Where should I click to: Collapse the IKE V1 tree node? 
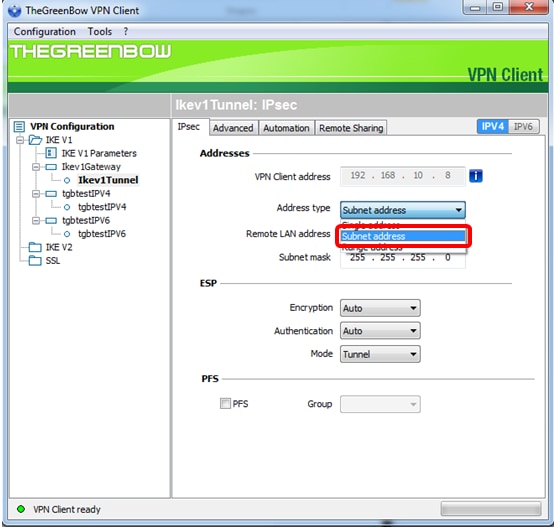click(20, 140)
